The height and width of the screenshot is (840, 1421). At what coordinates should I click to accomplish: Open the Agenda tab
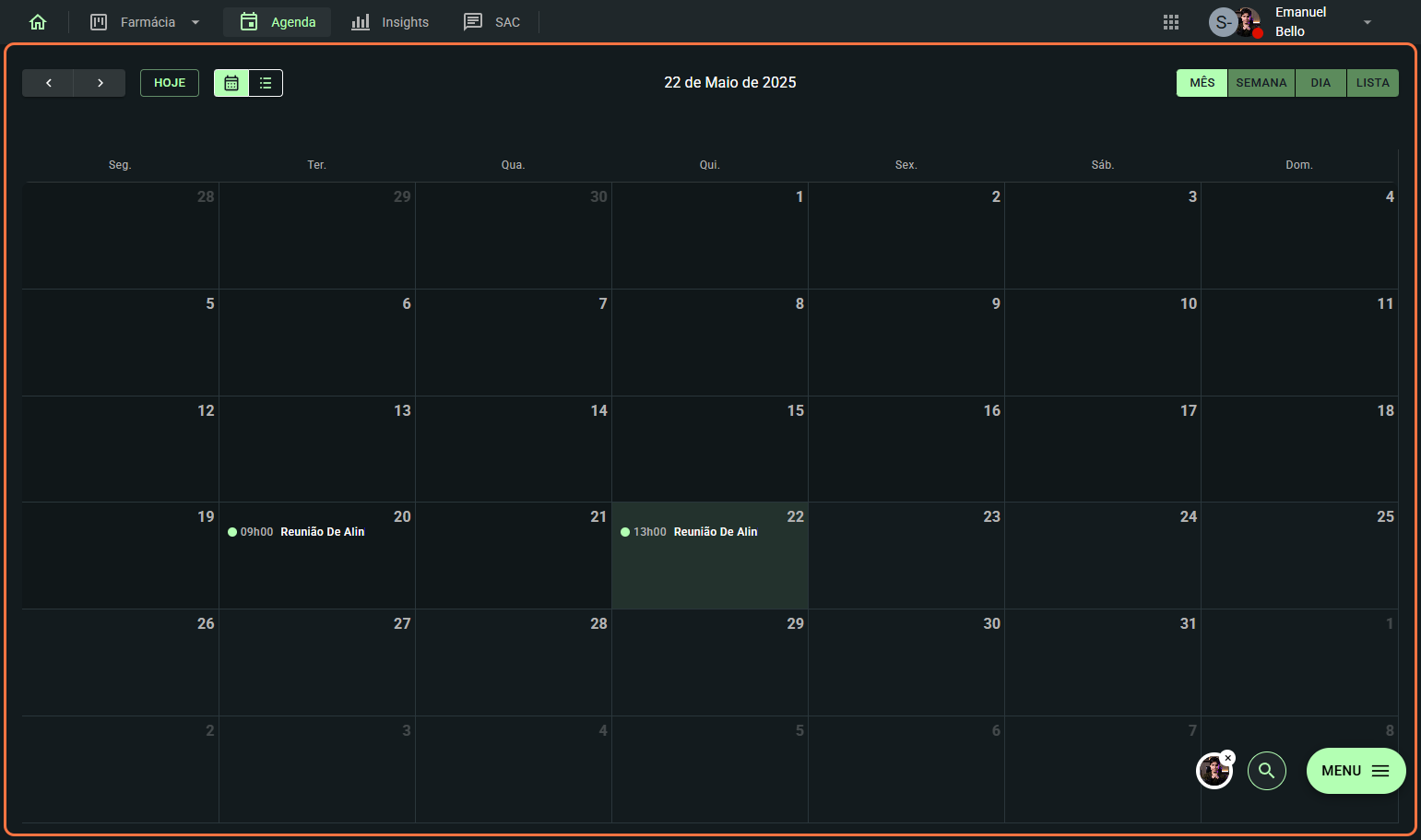click(278, 22)
